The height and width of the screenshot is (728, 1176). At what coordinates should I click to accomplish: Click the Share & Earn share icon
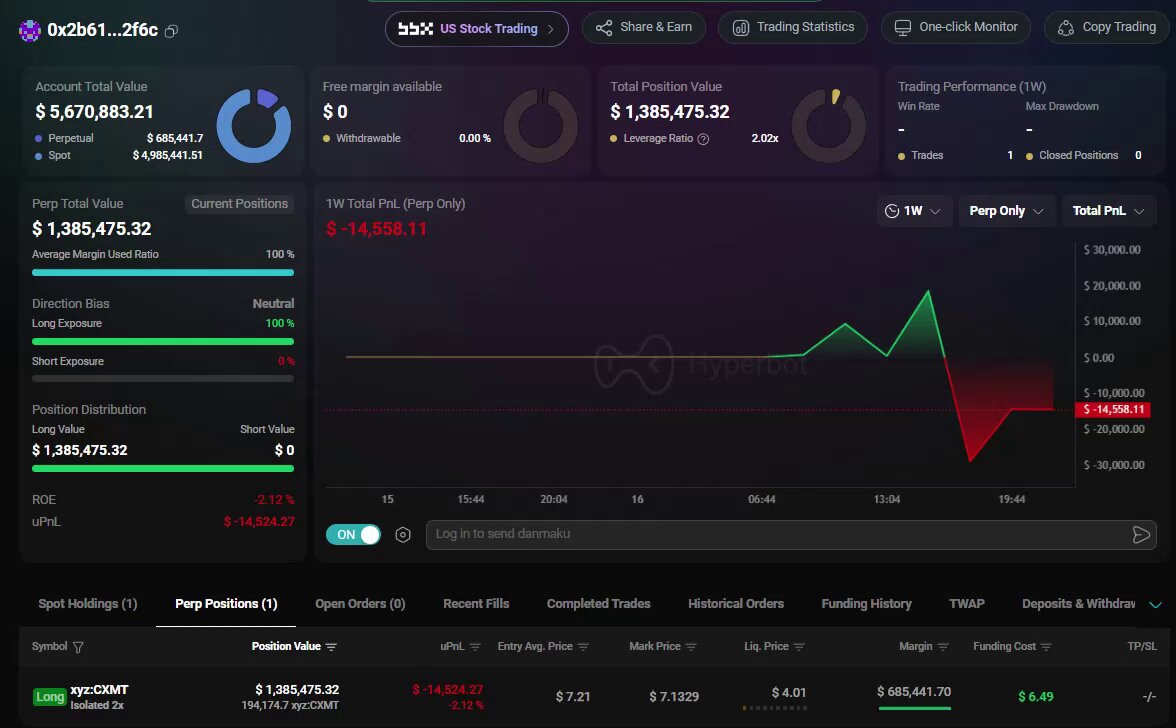(x=604, y=28)
